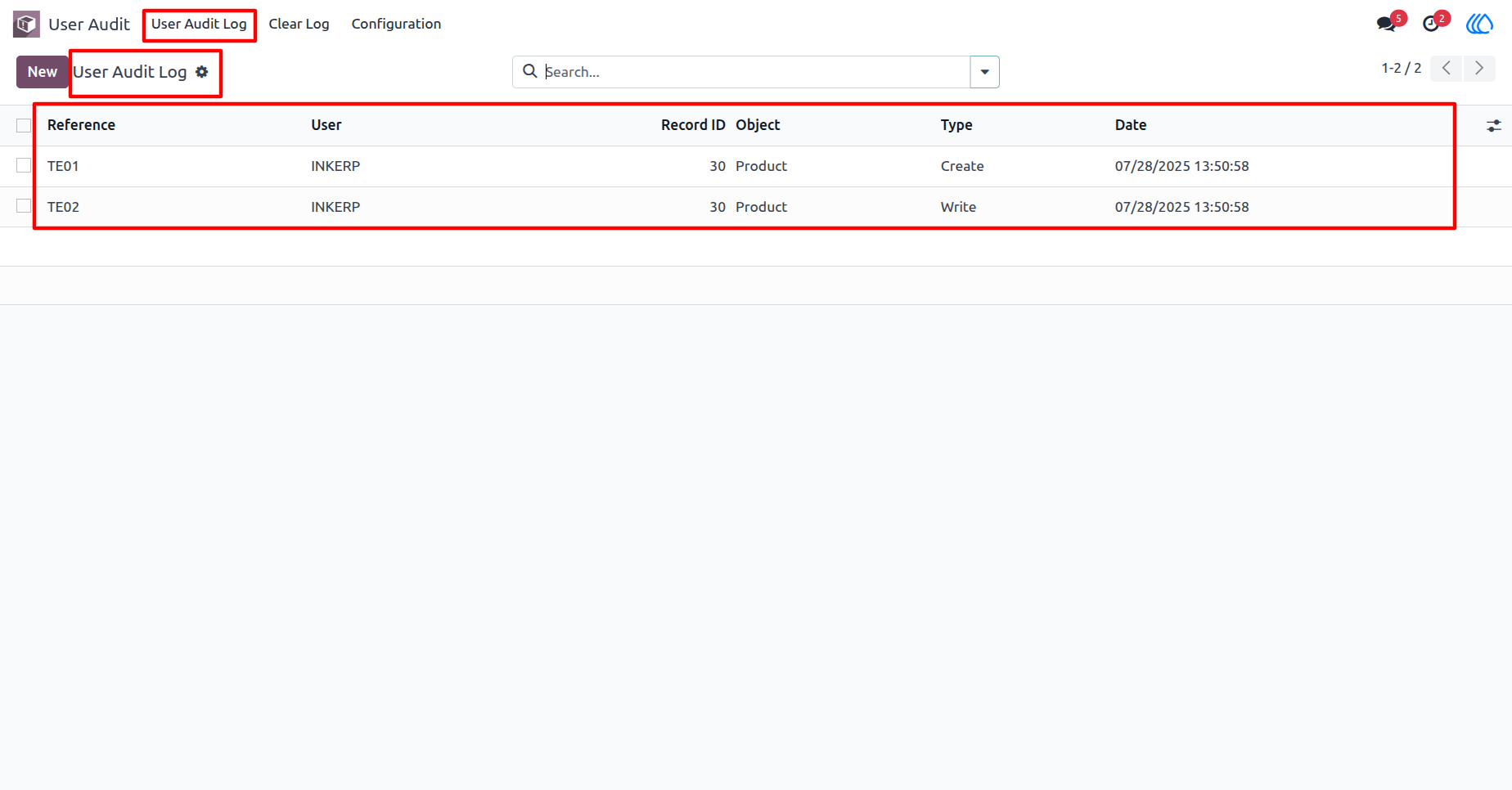Viewport: 1512px width, 790px height.
Task: Click Record ID 30 in TE02 row
Action: click(x=718, y=207)
